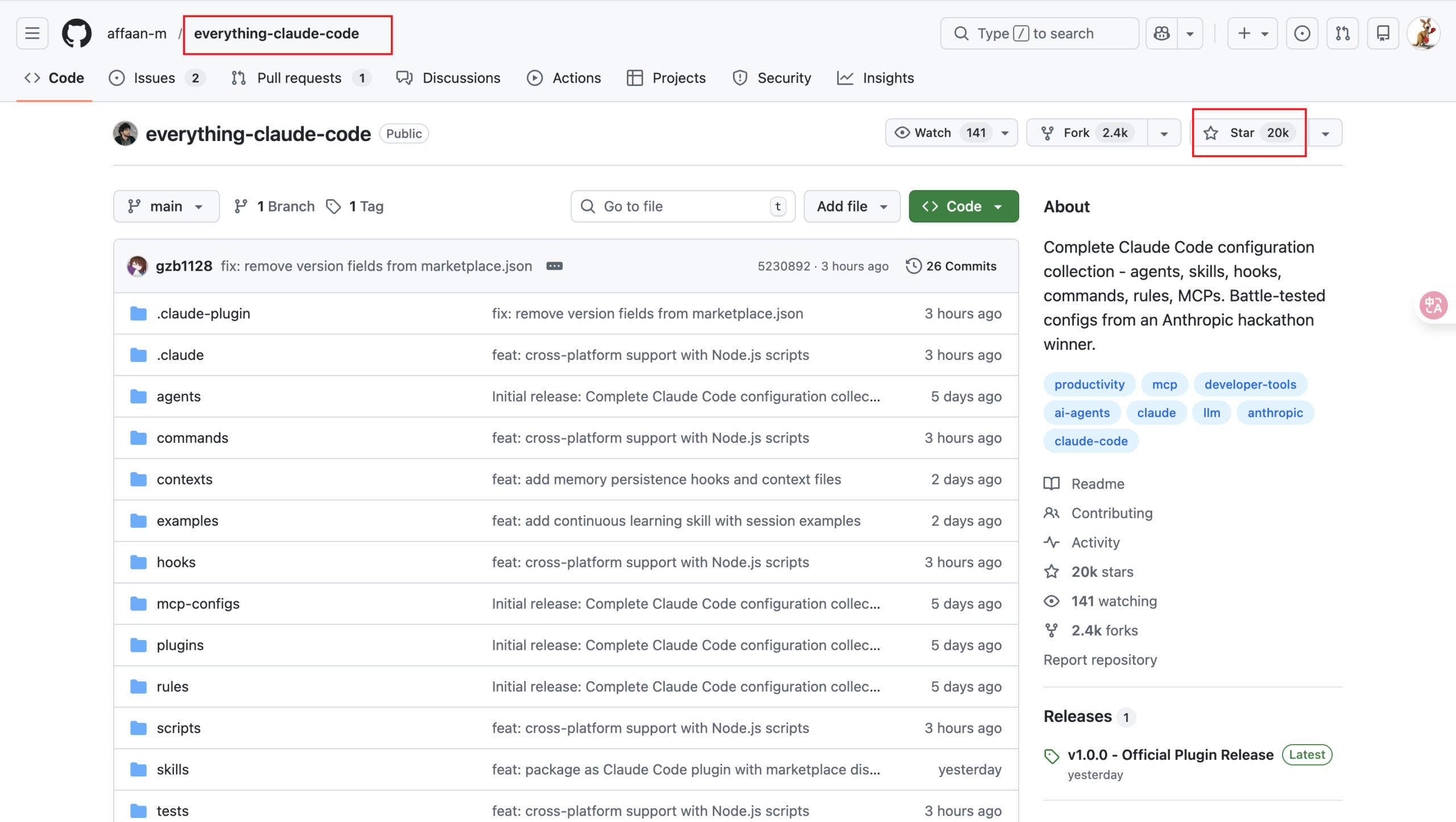Click the GitHub logo home icon

click(x=77, y=34)
